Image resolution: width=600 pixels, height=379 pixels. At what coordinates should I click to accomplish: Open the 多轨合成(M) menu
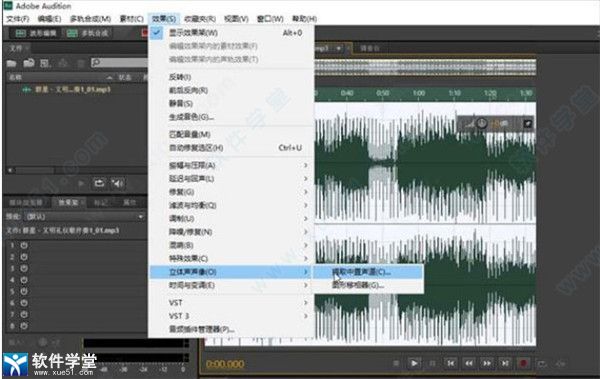click(x=90, y=19)
